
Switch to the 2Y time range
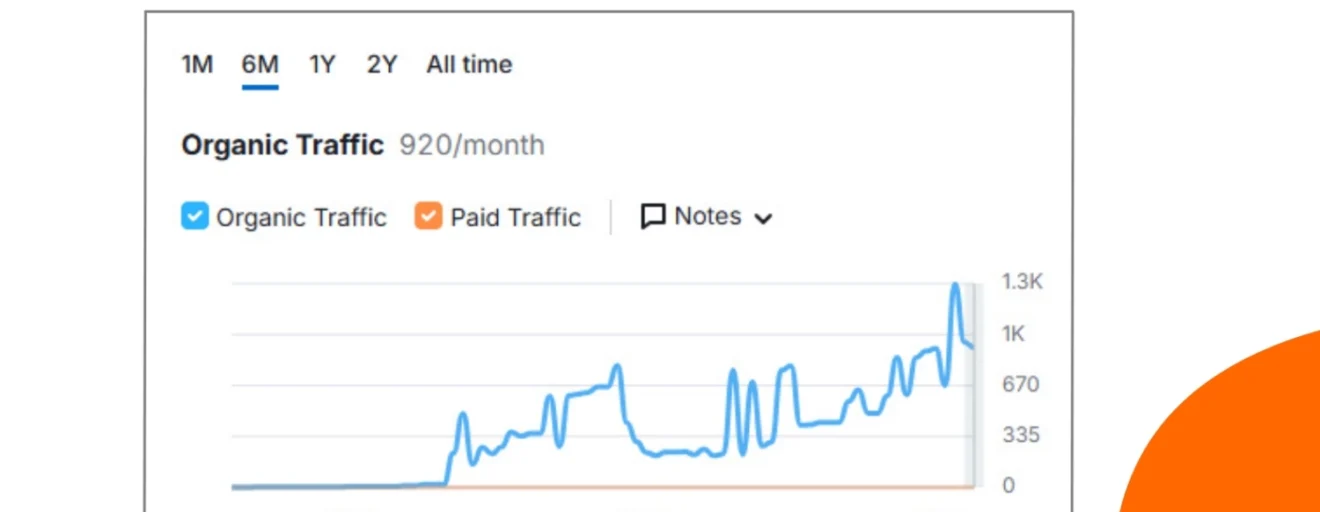pyautogui.click(x=382, y=65)
